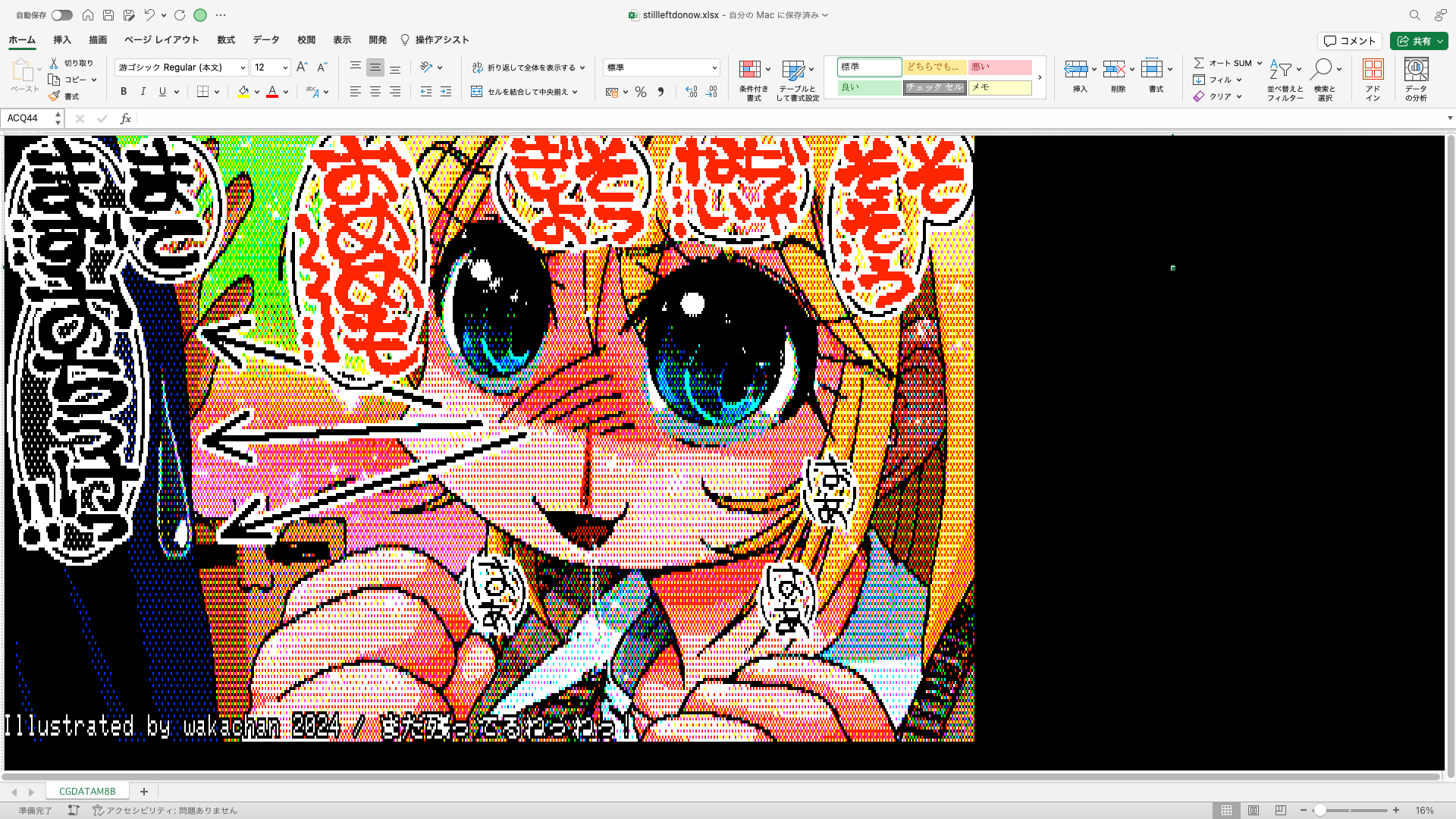1456x819 pixels.
Task: Select the 悪い cell style
Action: click(x=1000, y=67)
